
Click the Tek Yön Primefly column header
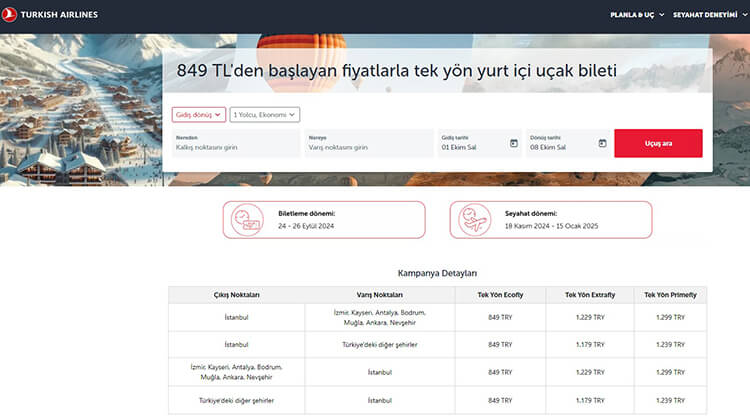(670, 295)
